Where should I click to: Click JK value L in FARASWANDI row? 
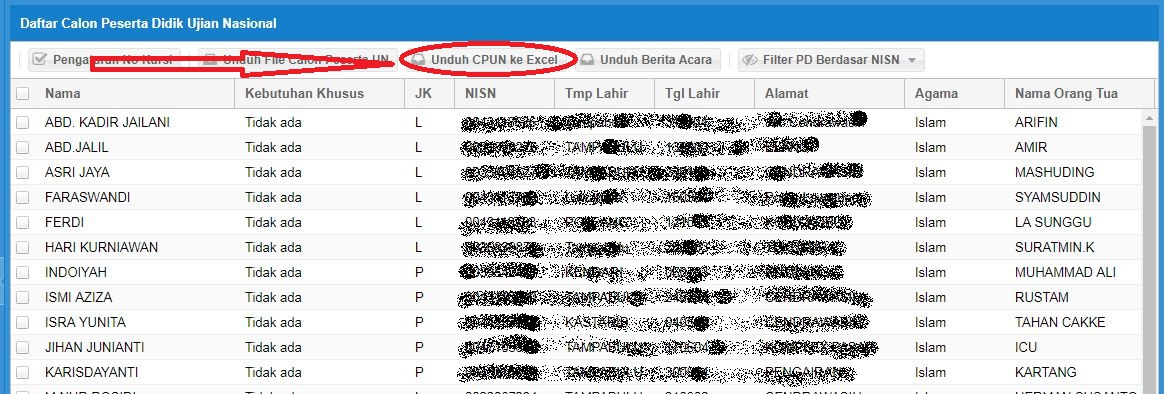(x=418, y=197)
